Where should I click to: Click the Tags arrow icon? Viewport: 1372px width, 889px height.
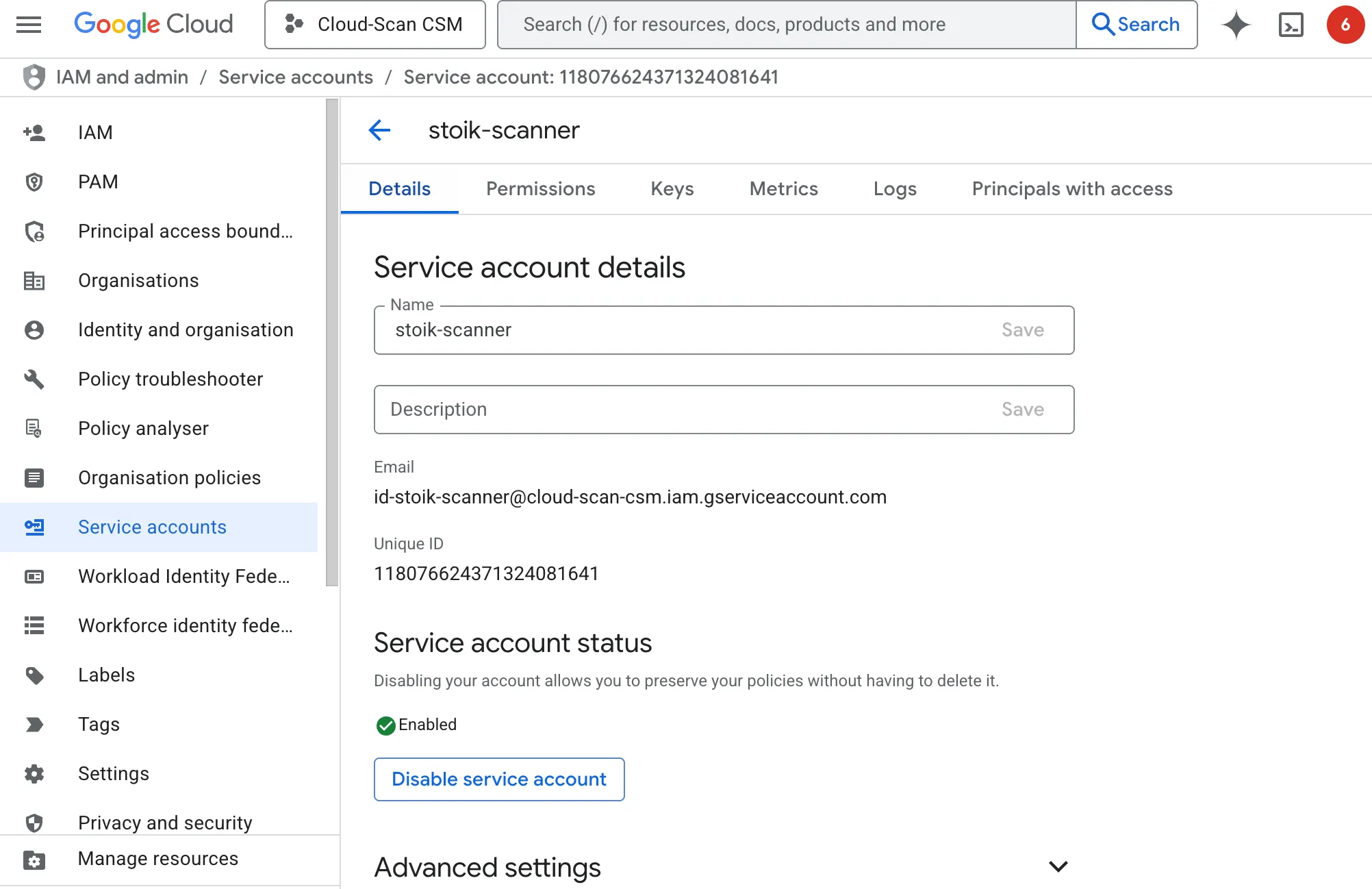[34, 724]
